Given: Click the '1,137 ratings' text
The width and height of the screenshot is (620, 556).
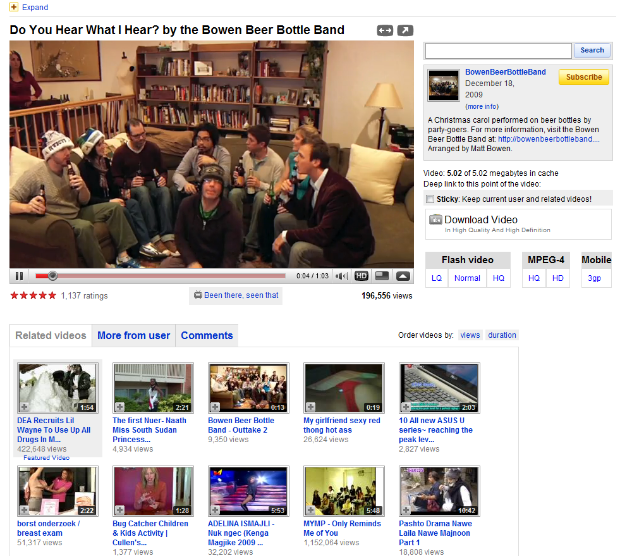Looking at the screenshot, I should click(84, 296).
